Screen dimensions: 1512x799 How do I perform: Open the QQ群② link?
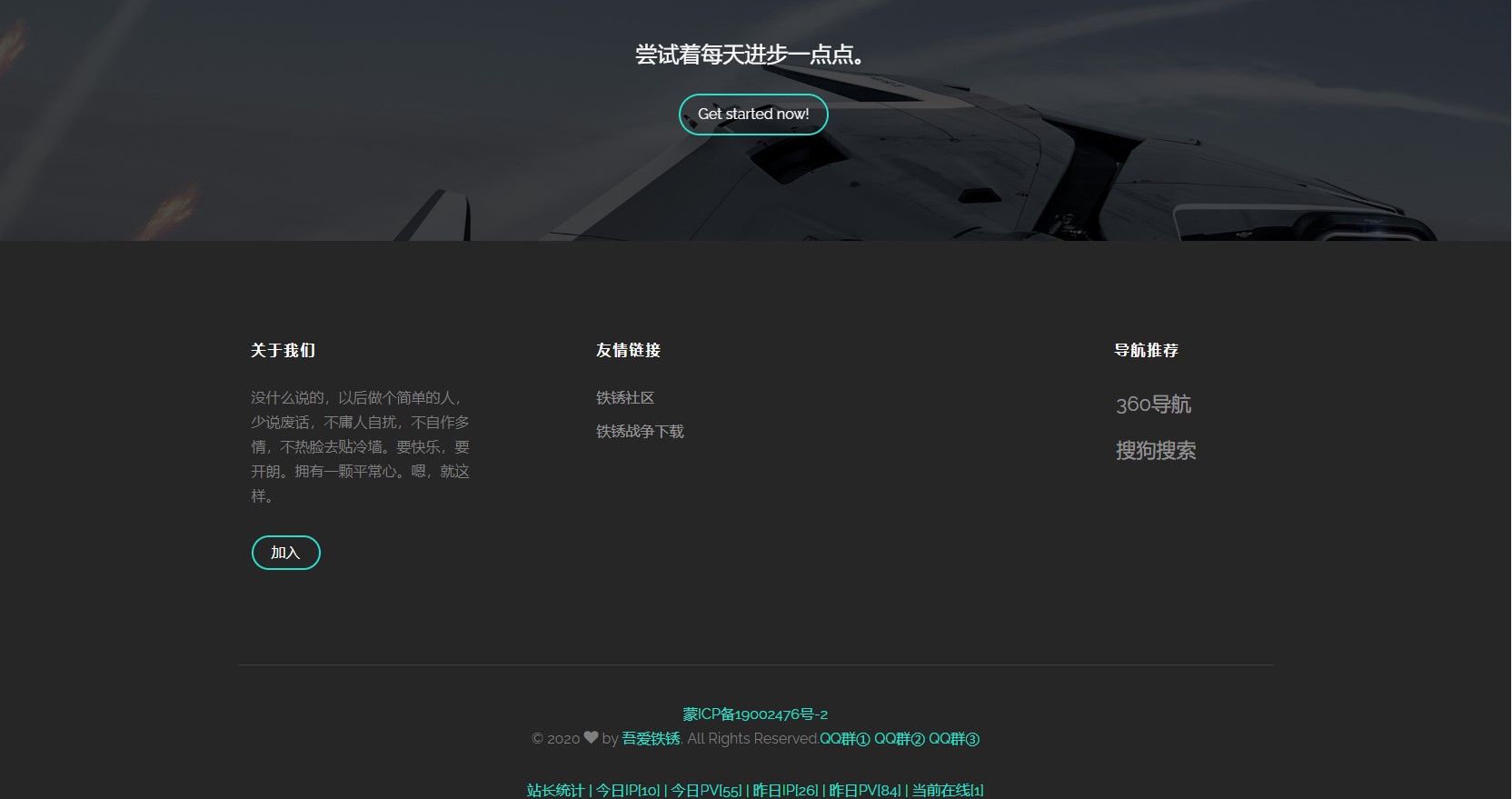pyautogui.click(x=899, y=739)
